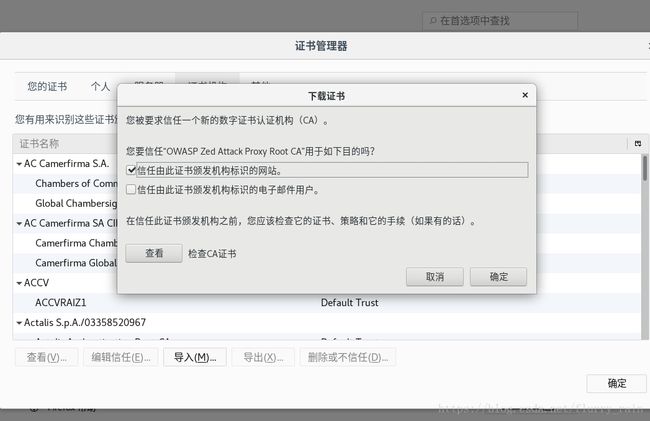This screenshot has width=650, height=421.
Task: Open the 您的证书 tab
Action: pyautogui.click(x=47, y=87)
